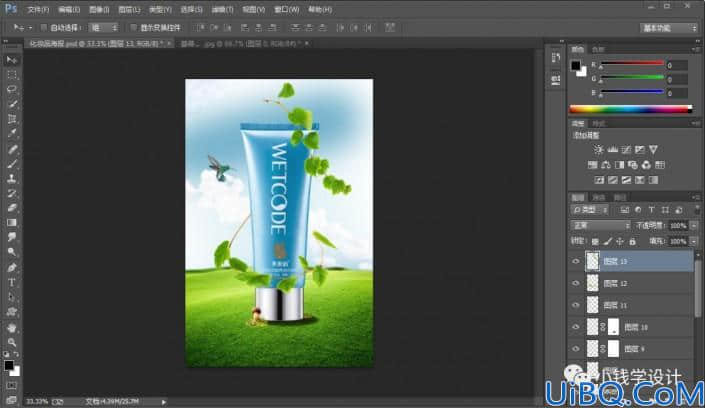This screenshot has width=705, height=408.
Task: Select the Eyedropper tool
Action: (x=12, y=134)
